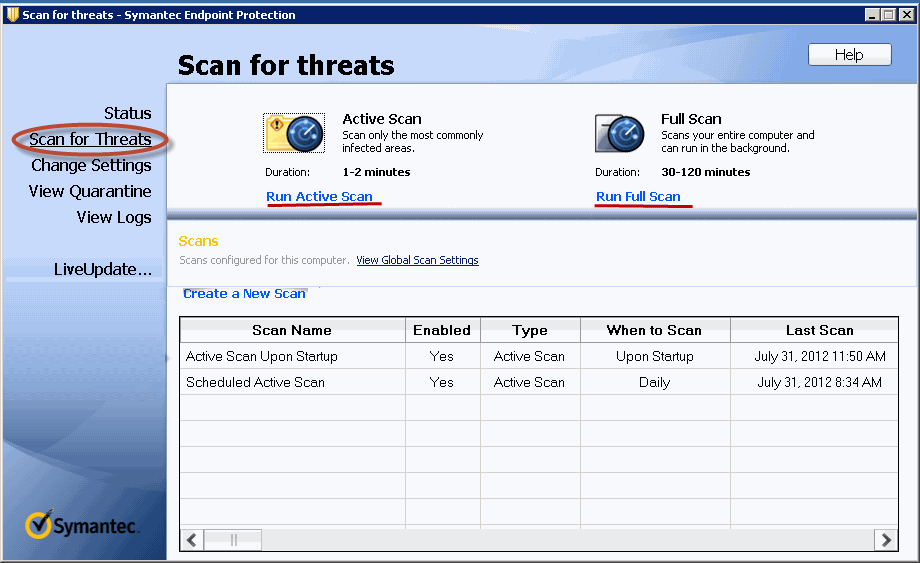
Task: Open View Logs in sidebar
Action: [x=114, y=218]
